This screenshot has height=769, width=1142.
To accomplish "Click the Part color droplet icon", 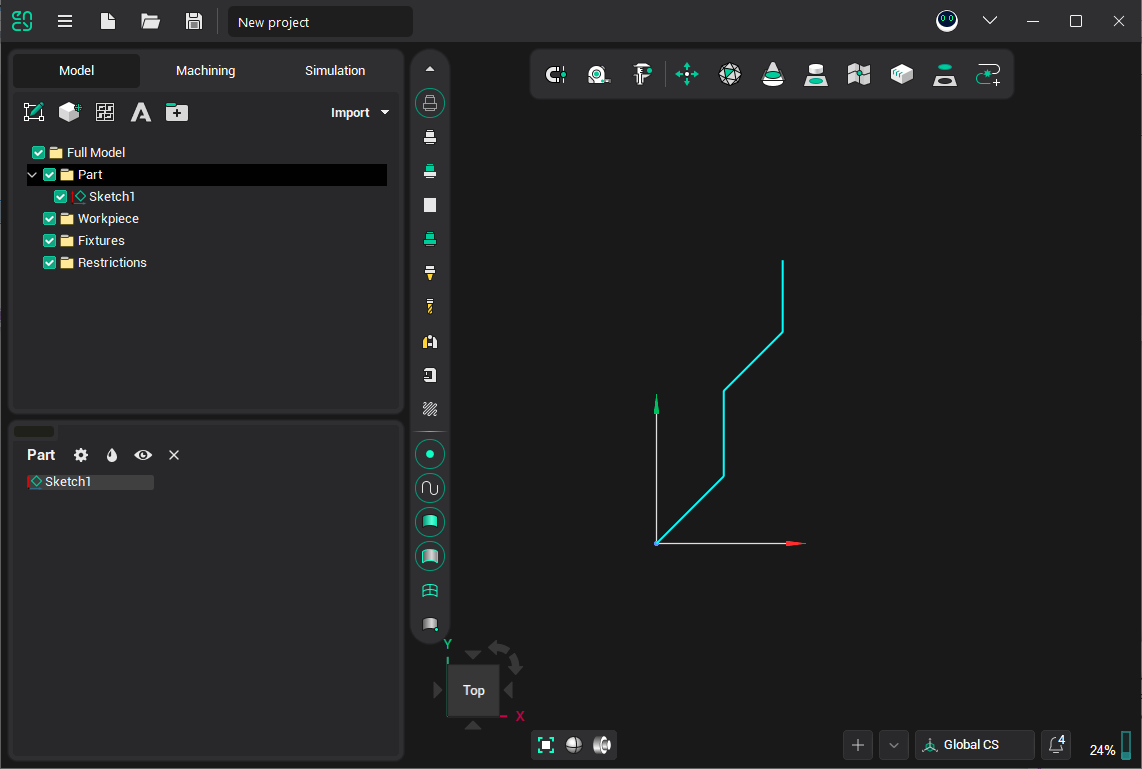I will [112, 455].
